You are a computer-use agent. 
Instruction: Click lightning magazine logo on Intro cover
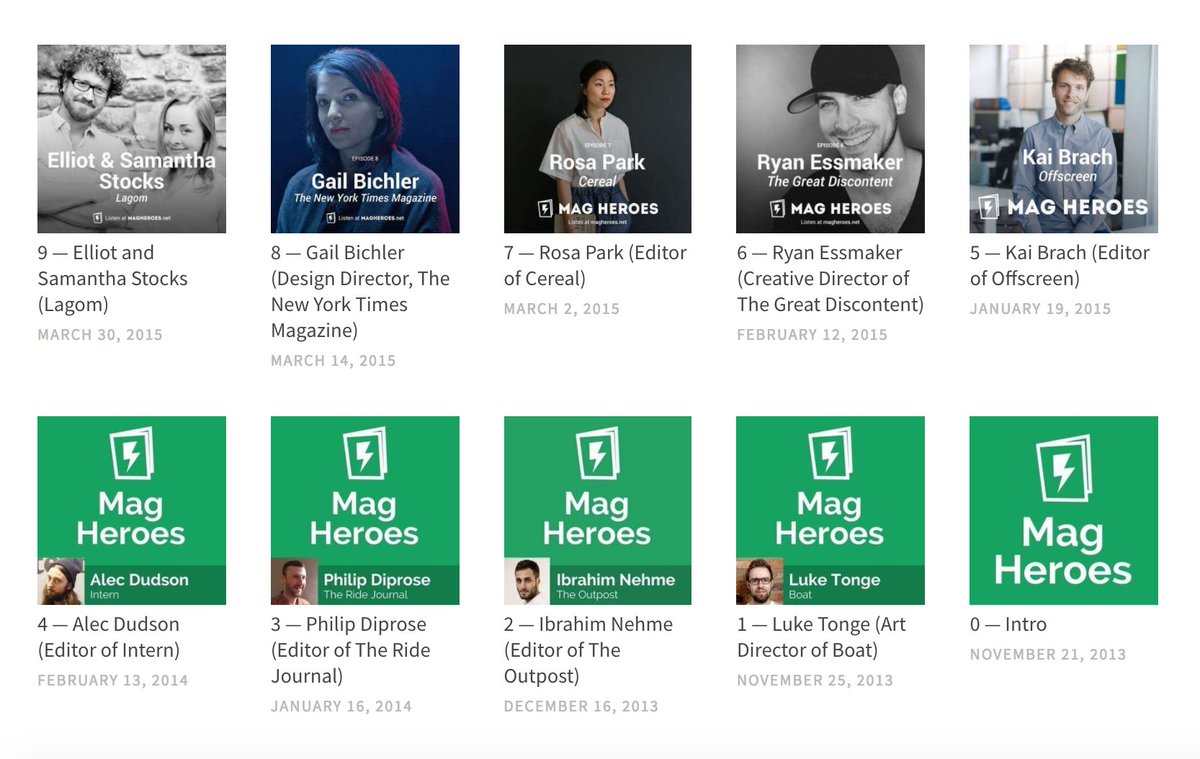coord(1063,468)
